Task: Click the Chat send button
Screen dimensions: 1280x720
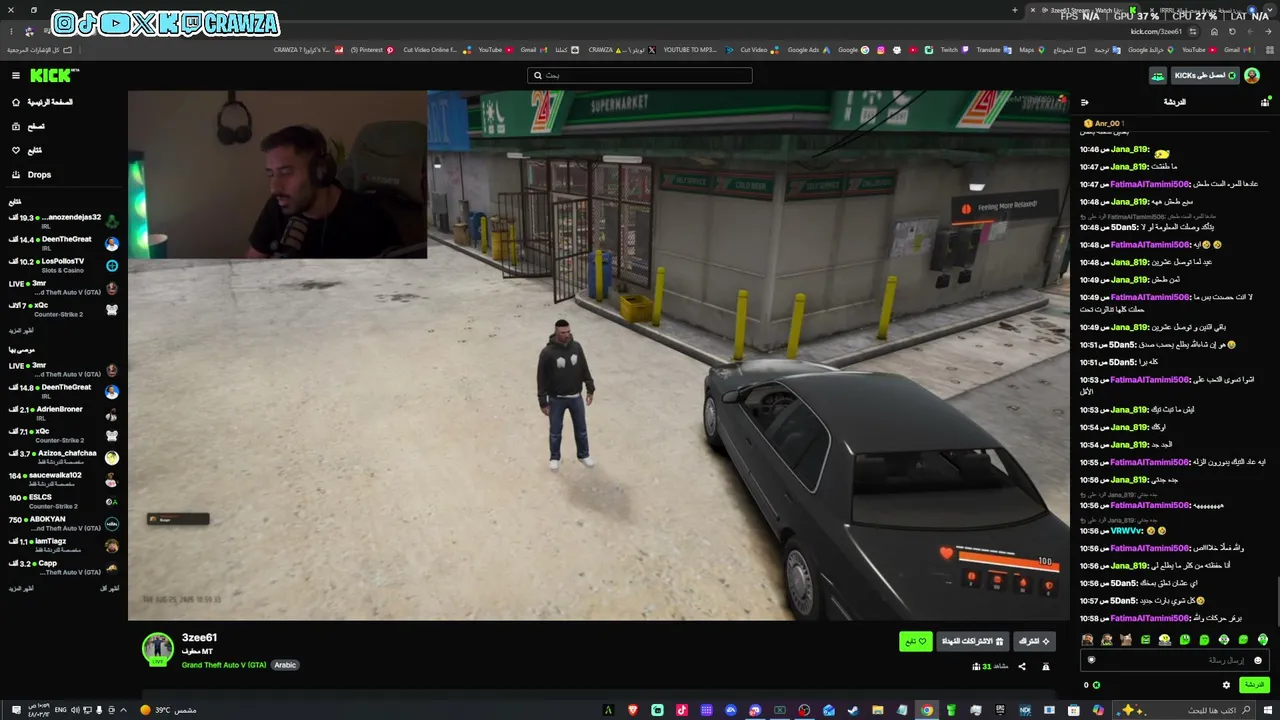Action: (x=1254, y=685)
